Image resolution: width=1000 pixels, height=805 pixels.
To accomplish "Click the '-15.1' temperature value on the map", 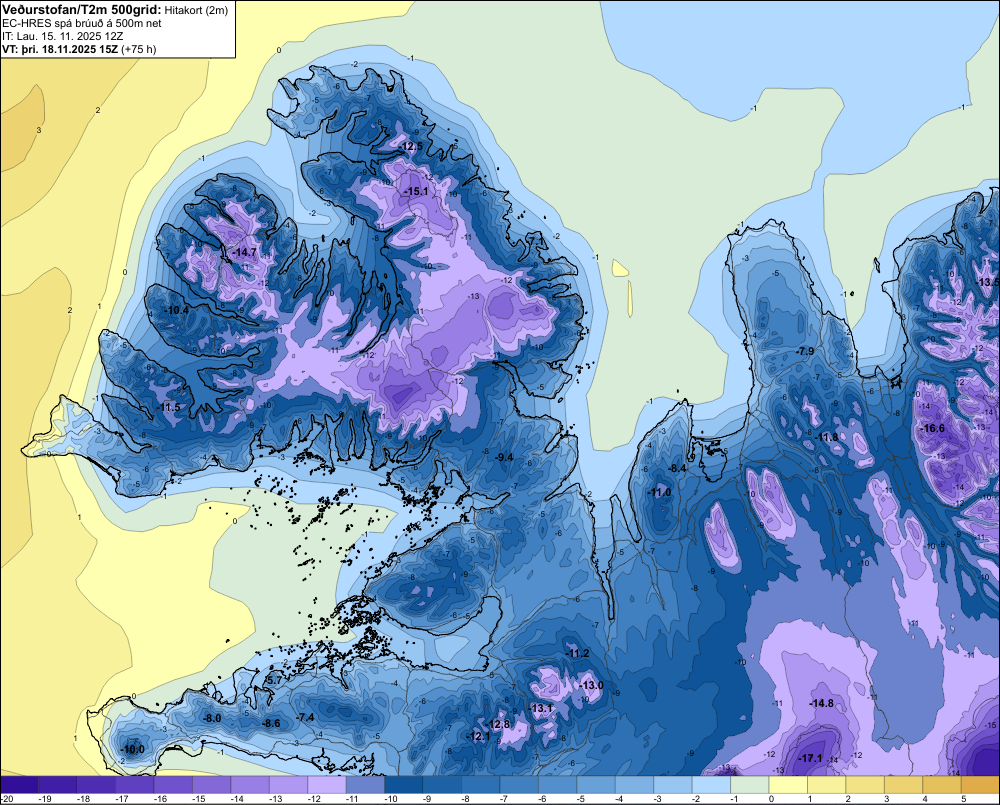I will pyautogui.click(x=416, y=191).
